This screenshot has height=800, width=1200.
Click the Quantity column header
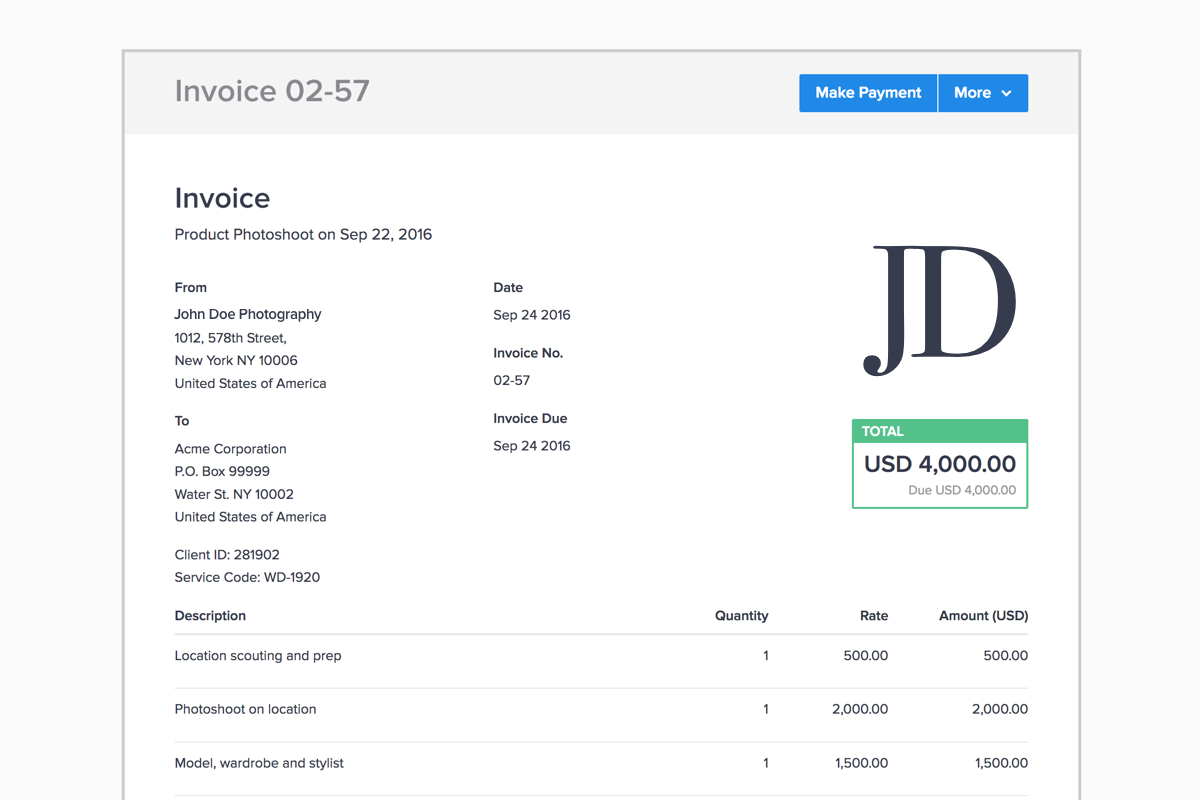pyautogui.click(x=741, y=616)
